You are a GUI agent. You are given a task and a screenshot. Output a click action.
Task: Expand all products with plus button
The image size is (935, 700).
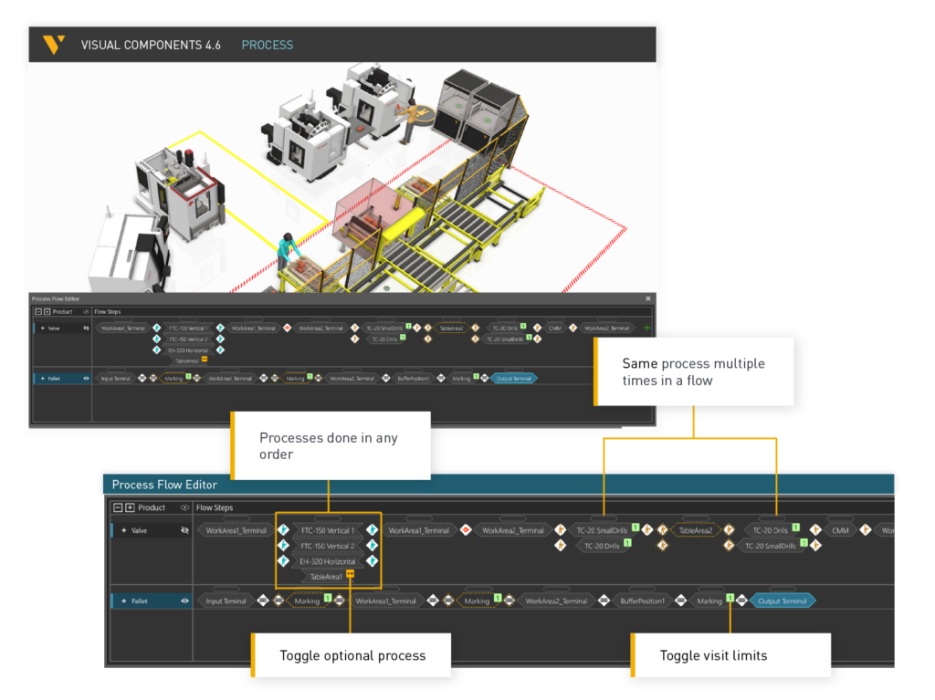coord(129,508)
